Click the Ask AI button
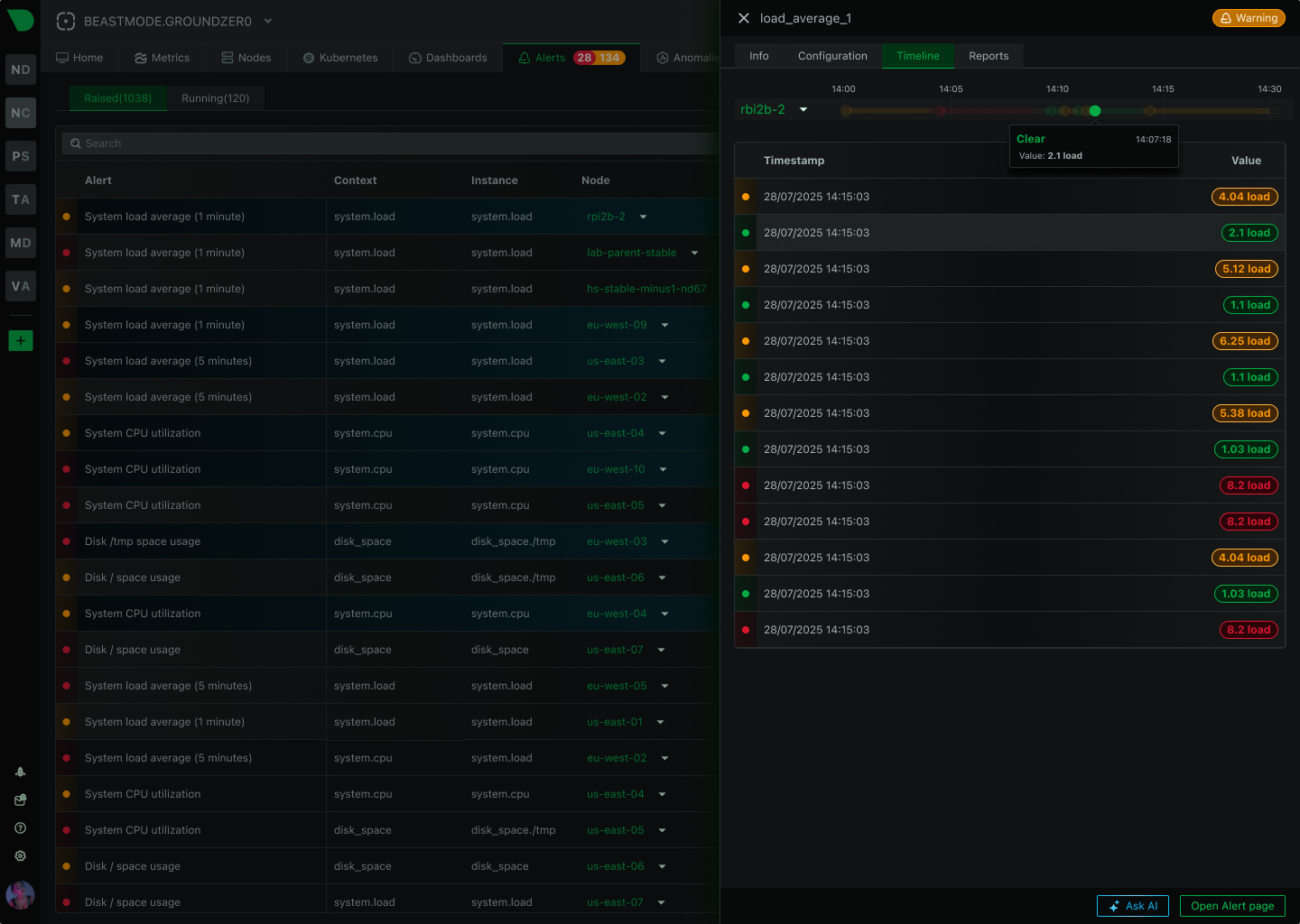 tap(1132, 906)
